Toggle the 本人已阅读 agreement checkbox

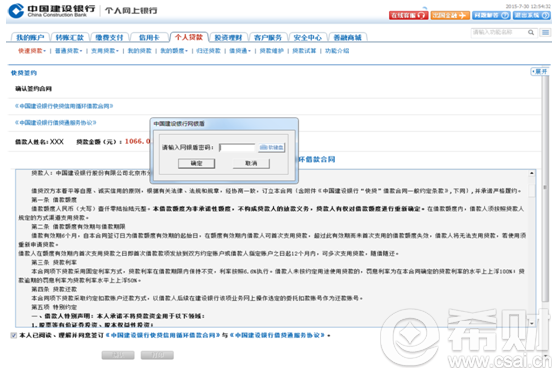click(x=13, y=335)
